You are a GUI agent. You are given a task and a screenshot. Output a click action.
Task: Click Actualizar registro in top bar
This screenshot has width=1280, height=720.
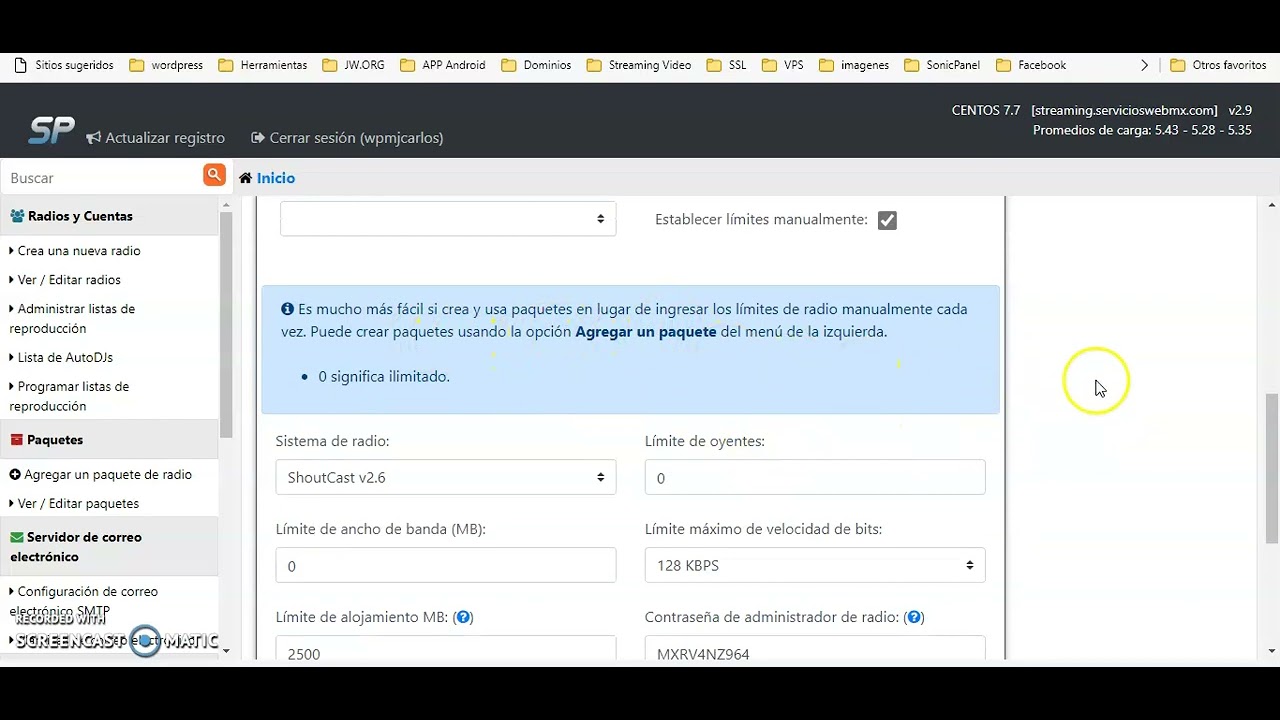tap(156, 138)
